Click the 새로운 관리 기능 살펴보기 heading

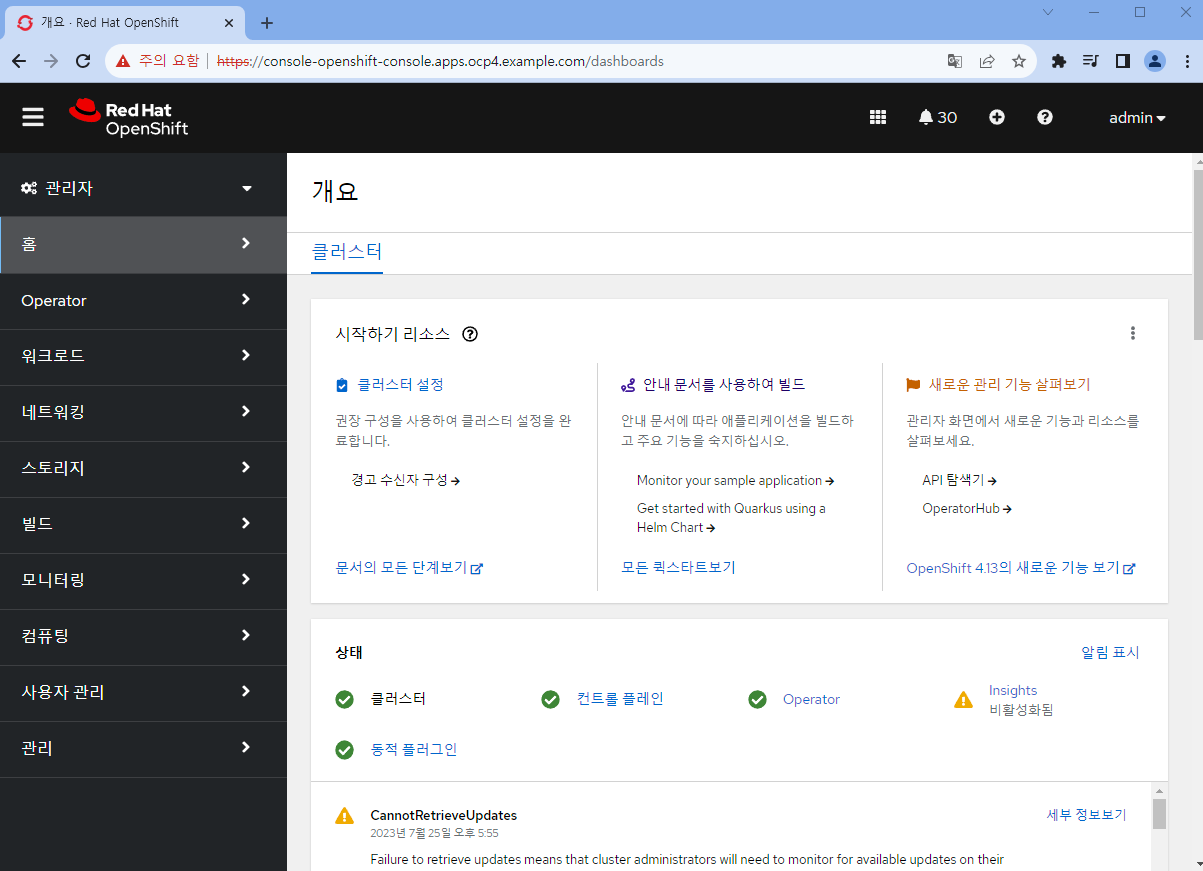tap(1009, 384)
